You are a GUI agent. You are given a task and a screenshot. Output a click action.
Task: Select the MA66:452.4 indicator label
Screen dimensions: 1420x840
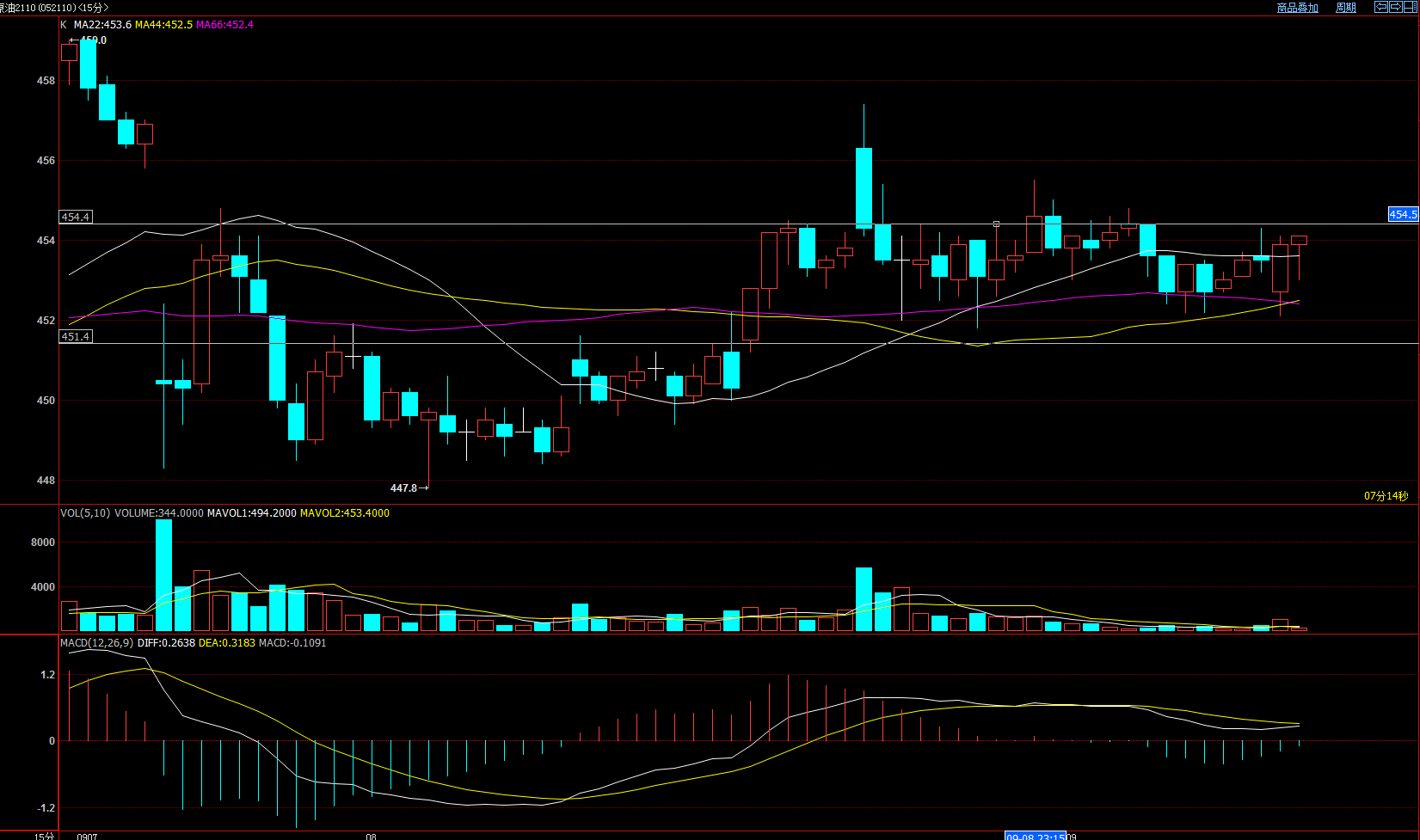coord(224,25)
